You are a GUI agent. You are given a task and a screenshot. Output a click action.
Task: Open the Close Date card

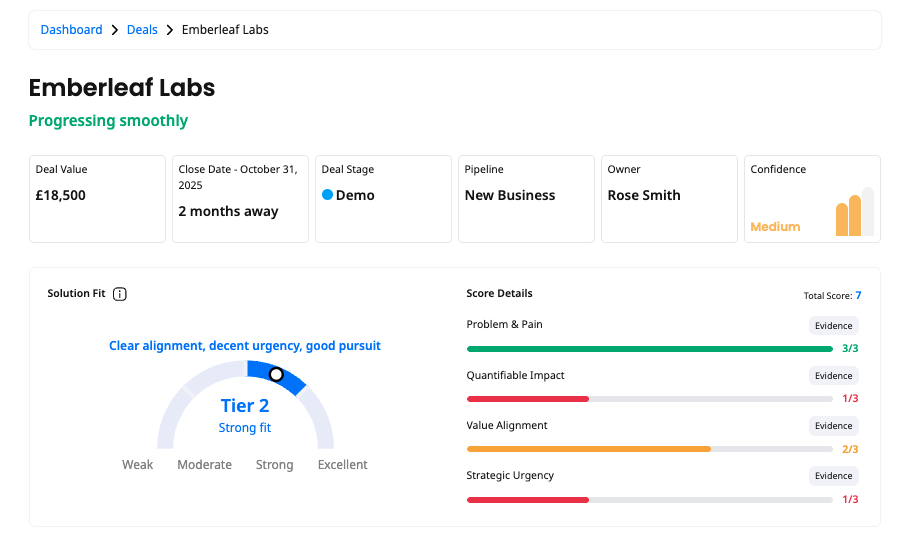point(240,199)
